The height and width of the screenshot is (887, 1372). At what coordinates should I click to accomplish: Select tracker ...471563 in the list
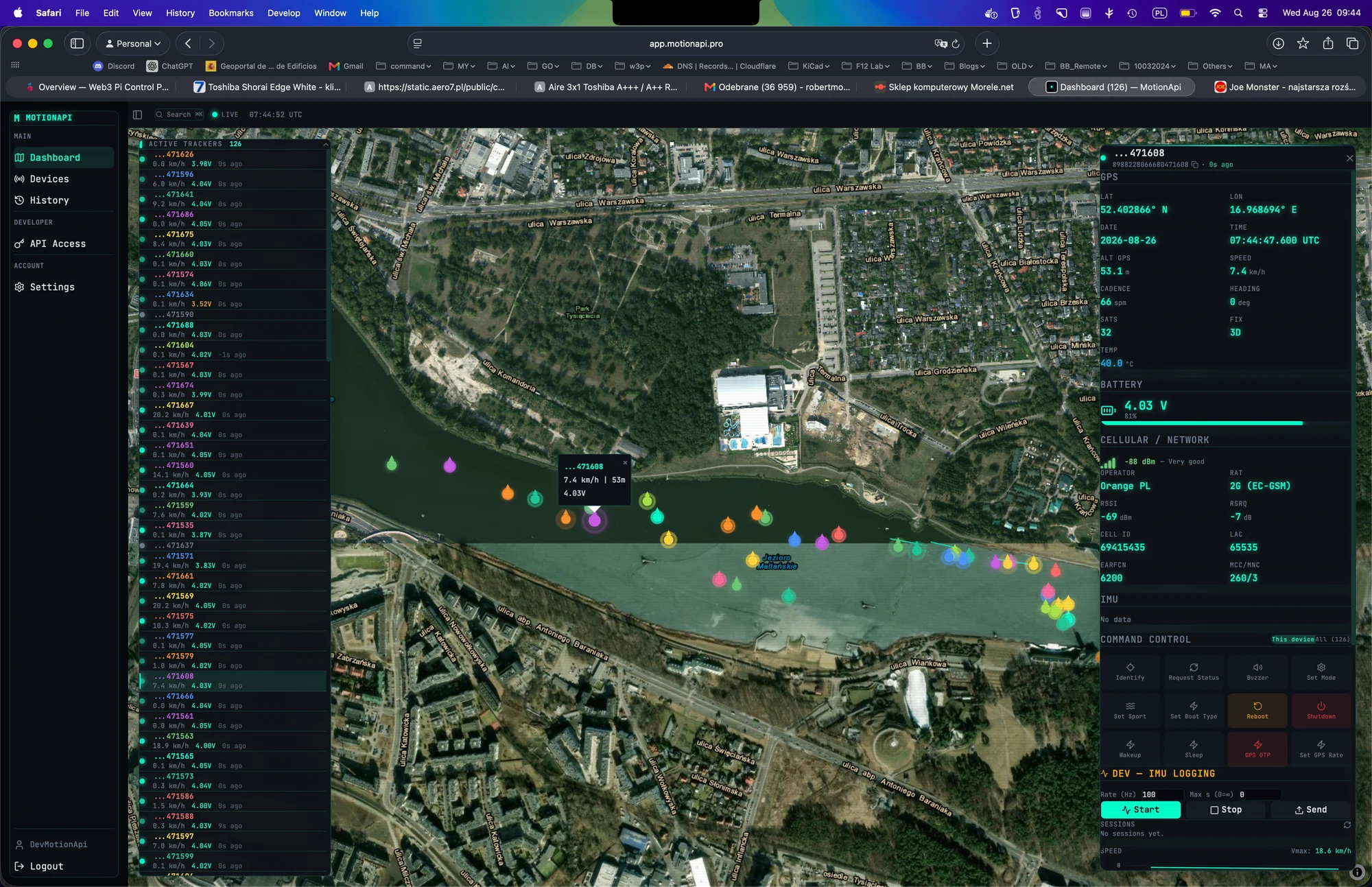click(x=233, y=741)
